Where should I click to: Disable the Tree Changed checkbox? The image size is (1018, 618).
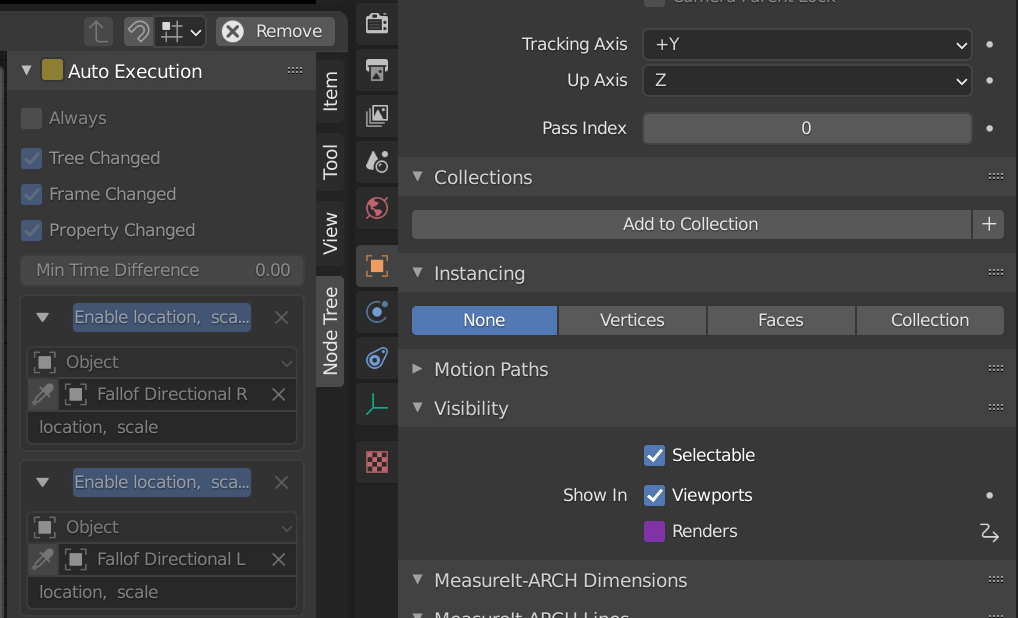click(31, 158)
